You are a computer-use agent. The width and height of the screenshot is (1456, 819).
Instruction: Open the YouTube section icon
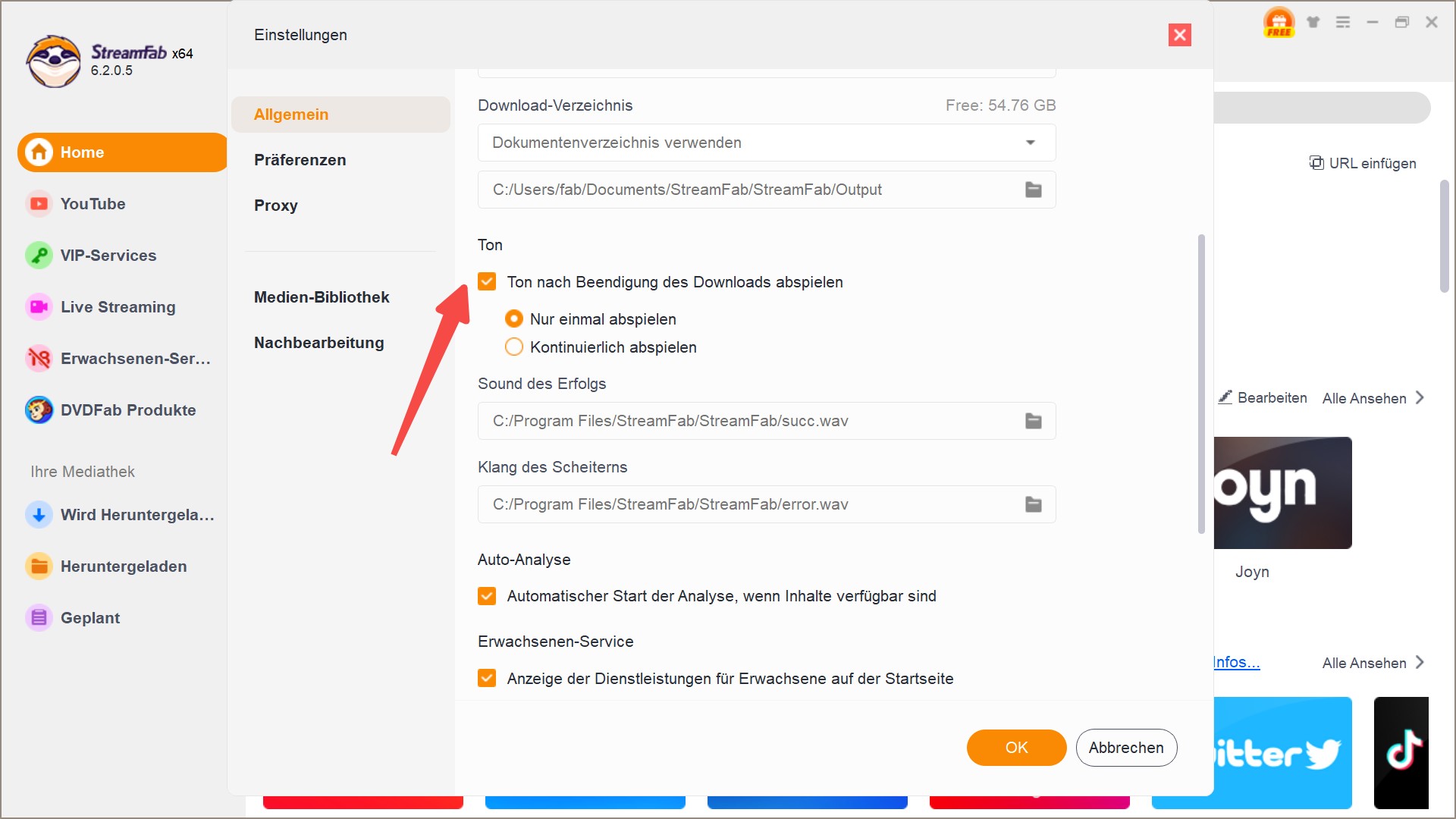point(37,204)
